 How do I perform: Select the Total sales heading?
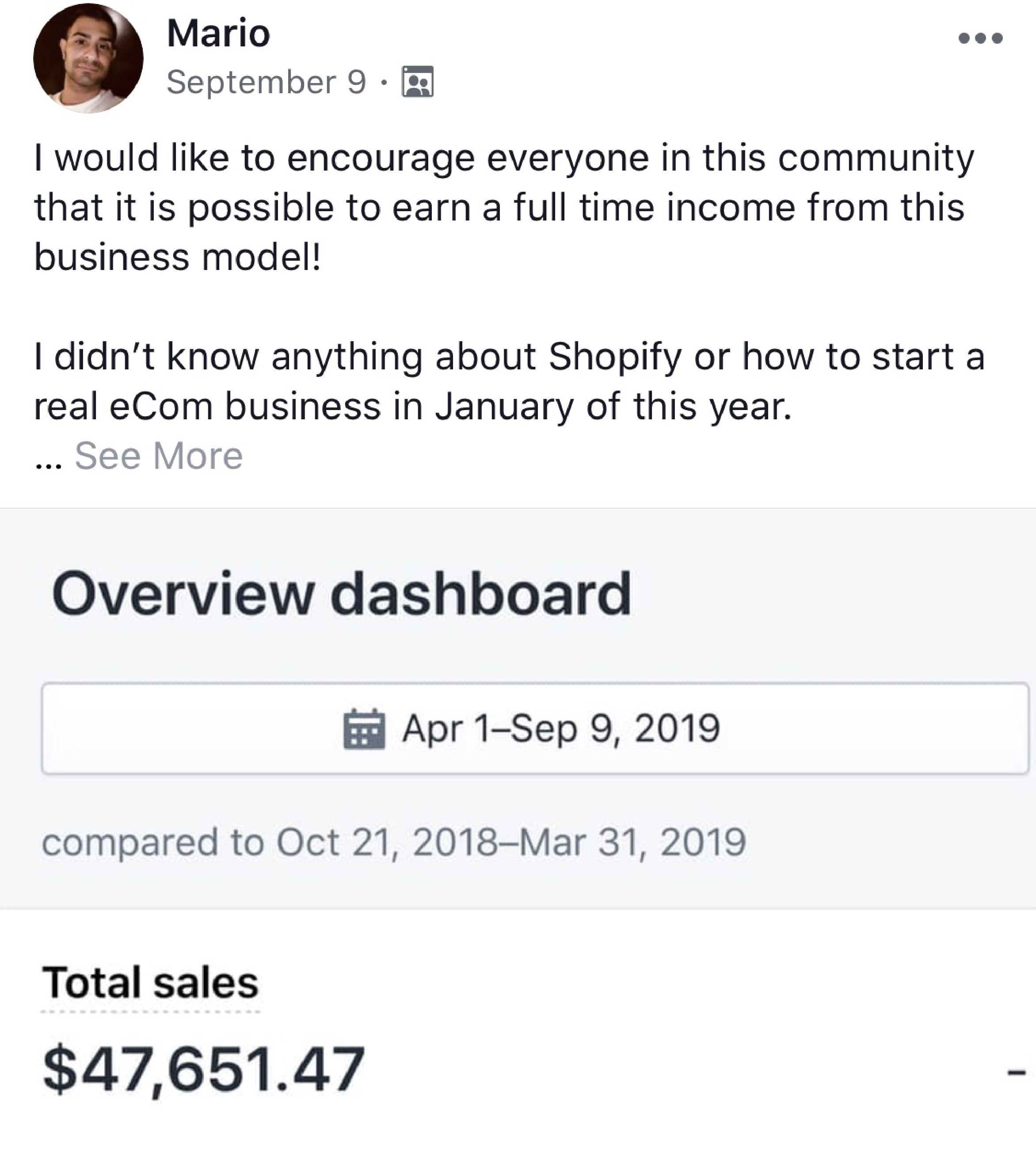click(150, 983)
